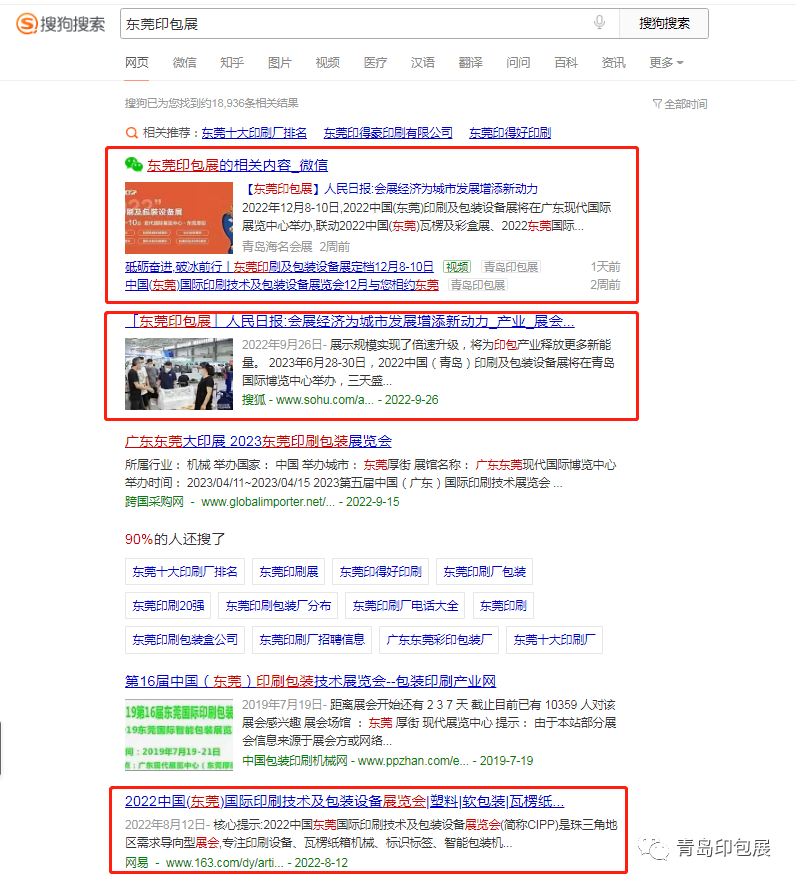Click the Sogou logo icon

pyautogui.click(x=26, y=24)
